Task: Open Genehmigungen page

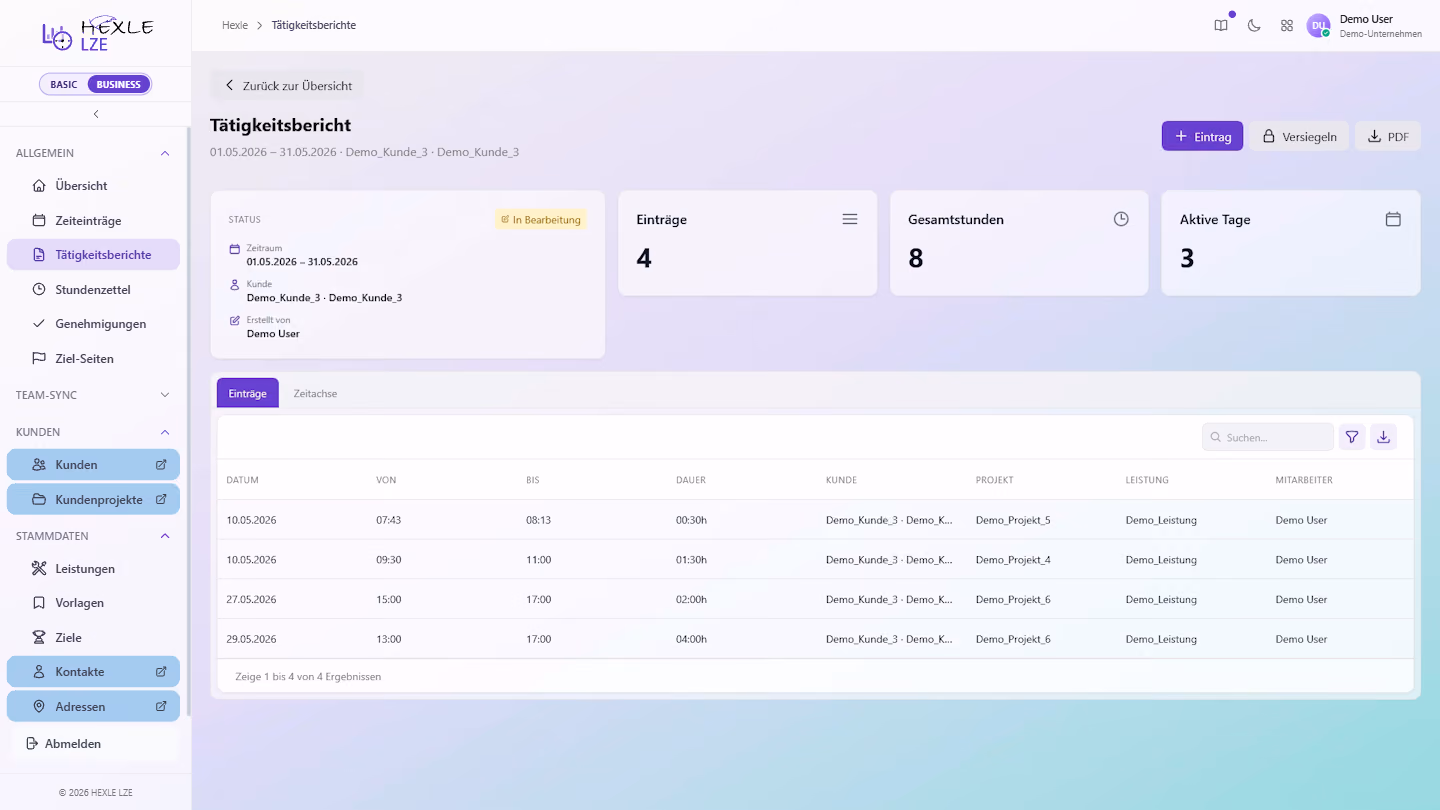Action: [93, 324]
